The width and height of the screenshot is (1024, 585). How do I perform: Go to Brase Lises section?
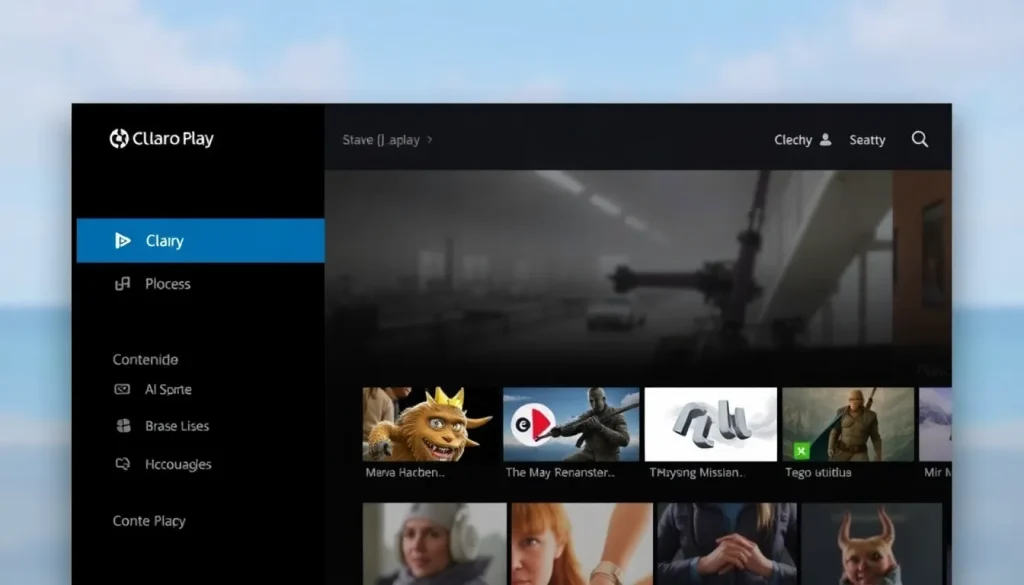(177, 426)
